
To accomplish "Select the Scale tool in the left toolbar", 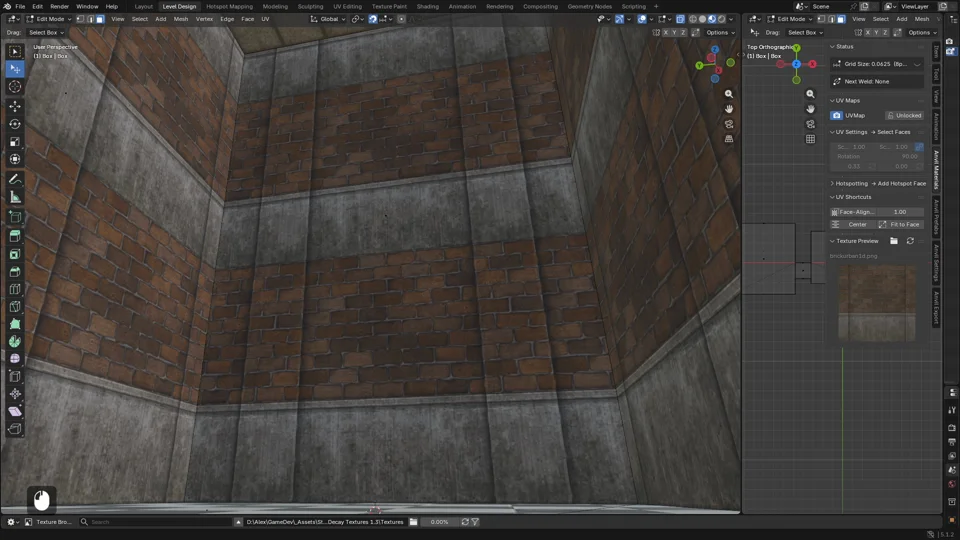I will pos(15,141).
